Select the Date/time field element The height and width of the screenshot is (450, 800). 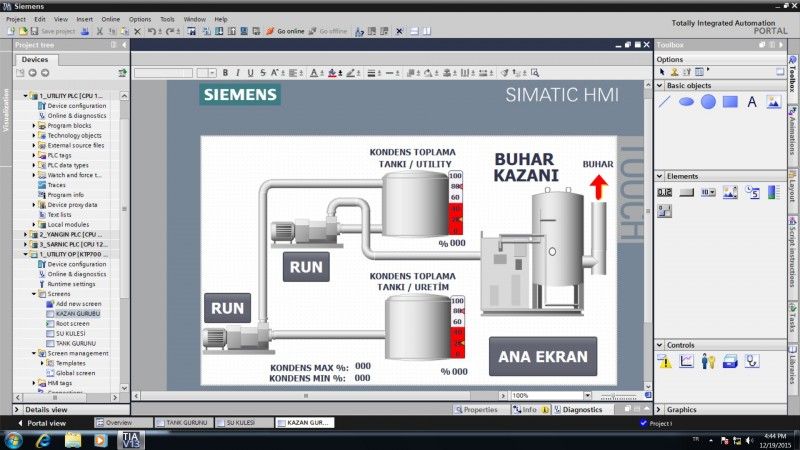point(752,192)
